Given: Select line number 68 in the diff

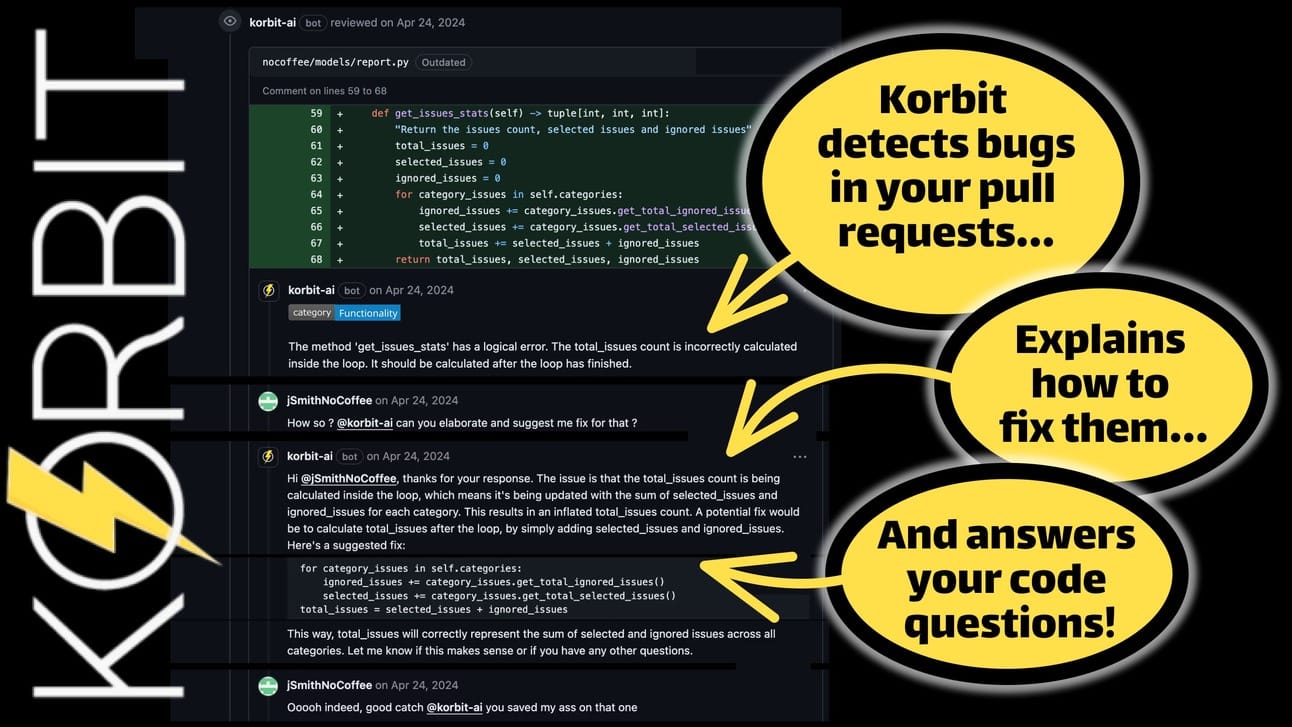Looking at the screenshot, I should pyautogui.click(x=316, y=260).
